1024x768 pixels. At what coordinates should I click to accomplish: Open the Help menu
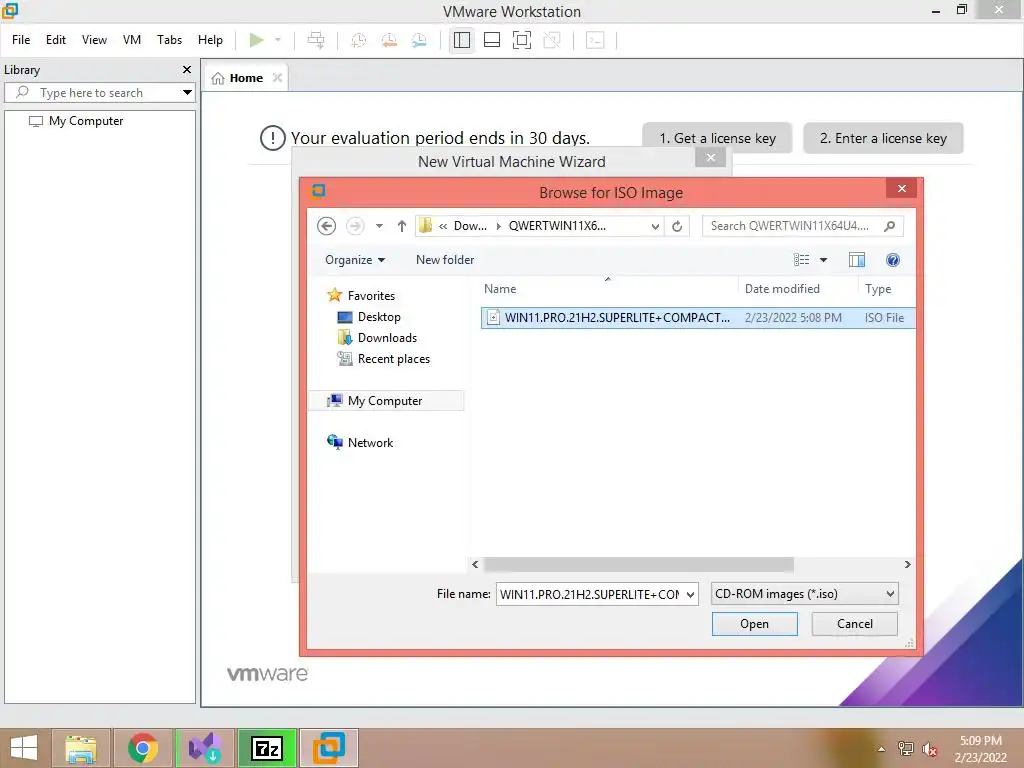pos(210,40)
